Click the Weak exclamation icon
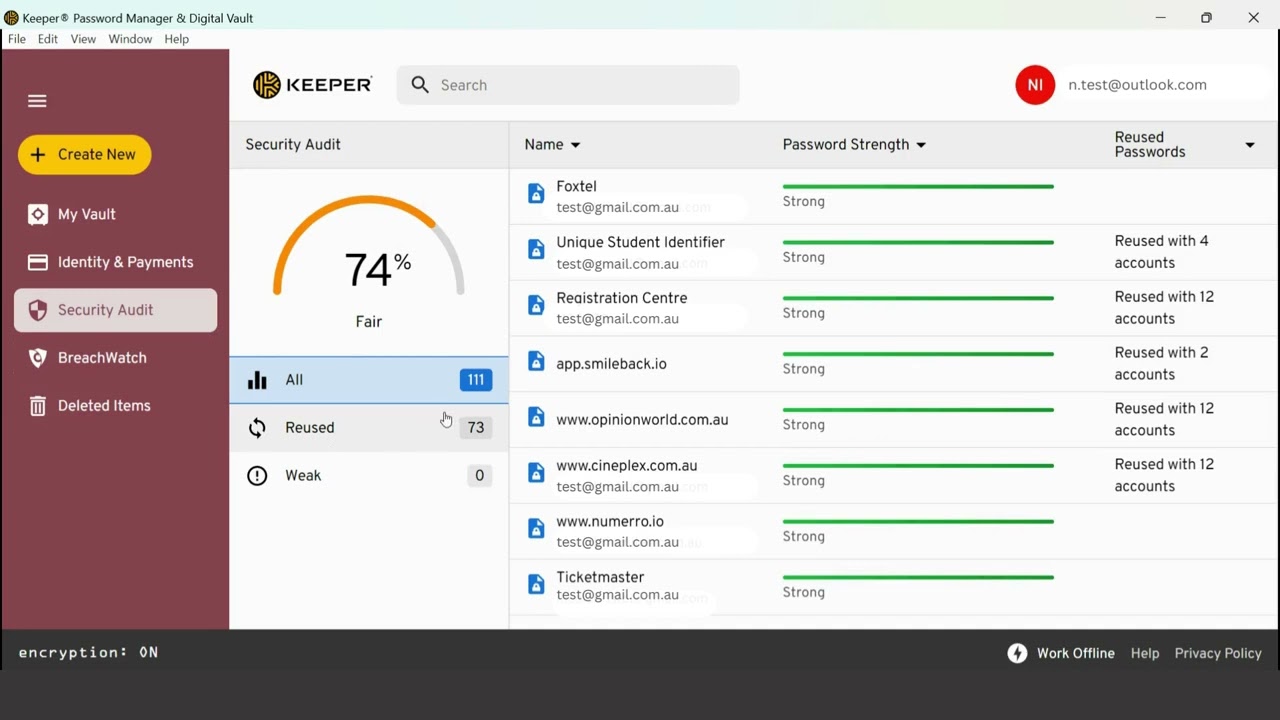 tap(257, 476)
